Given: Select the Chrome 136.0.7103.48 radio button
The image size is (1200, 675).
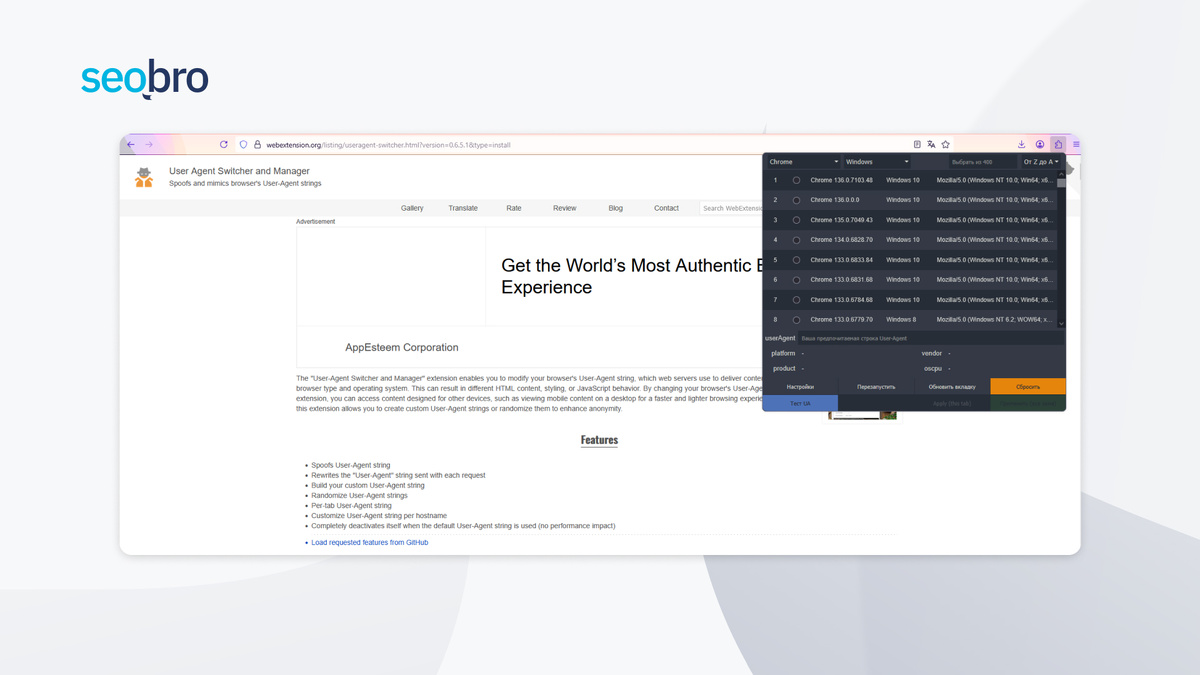Looking at the screenshot, I should 796,180.
